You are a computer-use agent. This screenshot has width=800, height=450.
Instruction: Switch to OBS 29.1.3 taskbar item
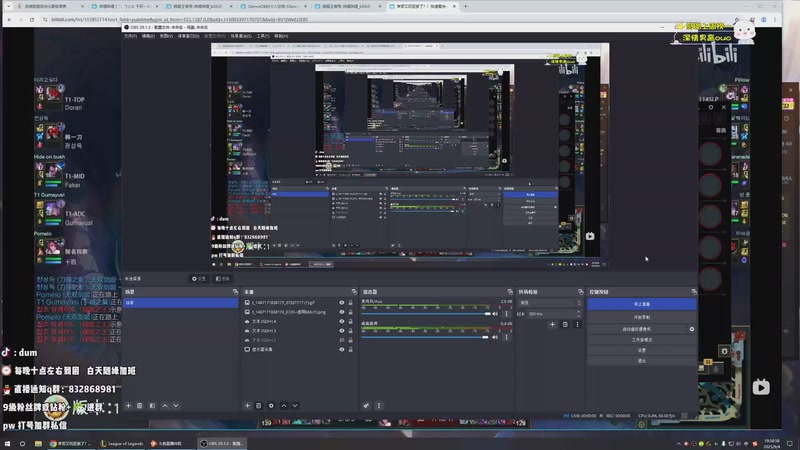(x=221, y=443)
